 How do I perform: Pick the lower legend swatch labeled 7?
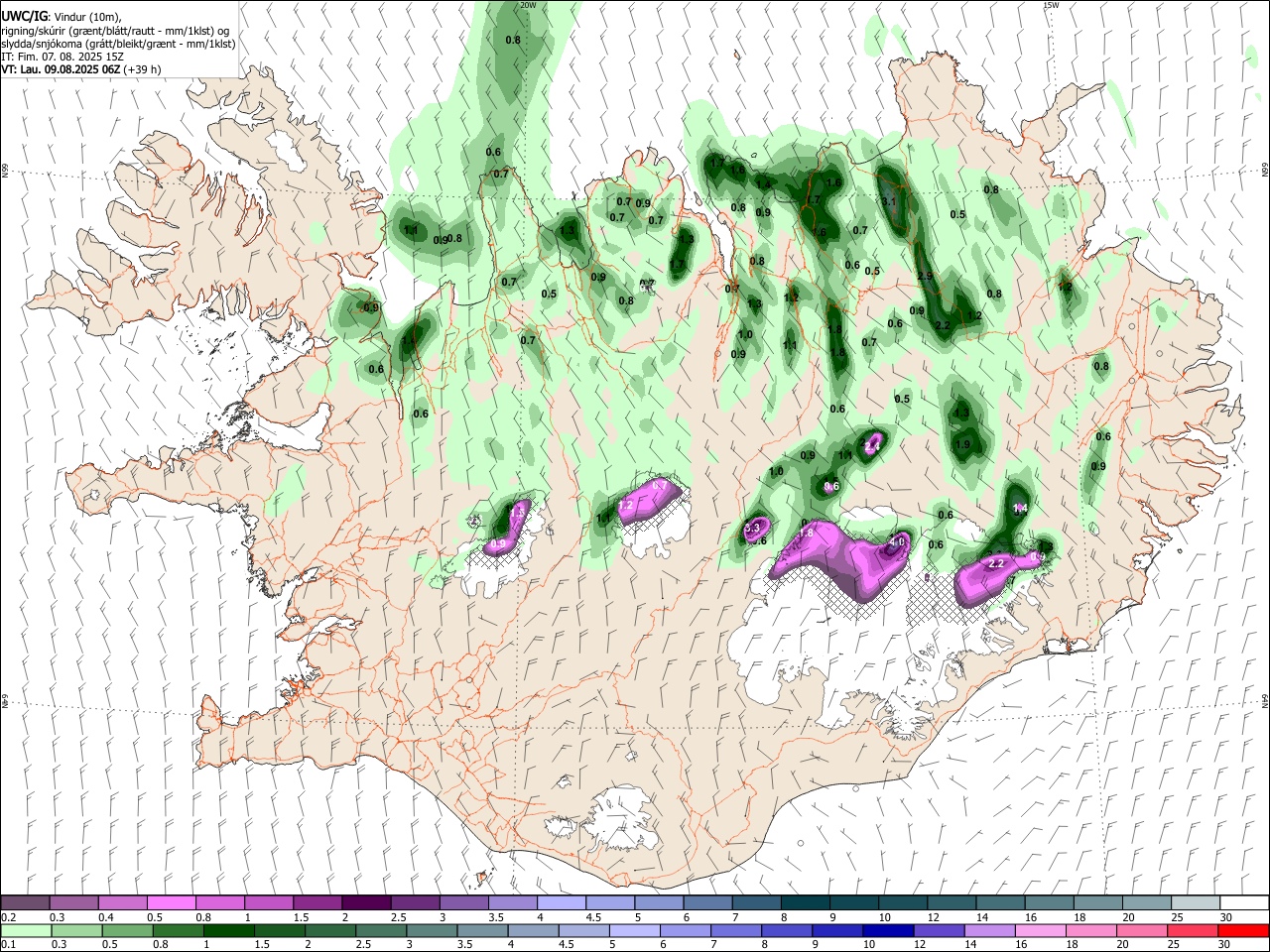[x=734, y=930]
